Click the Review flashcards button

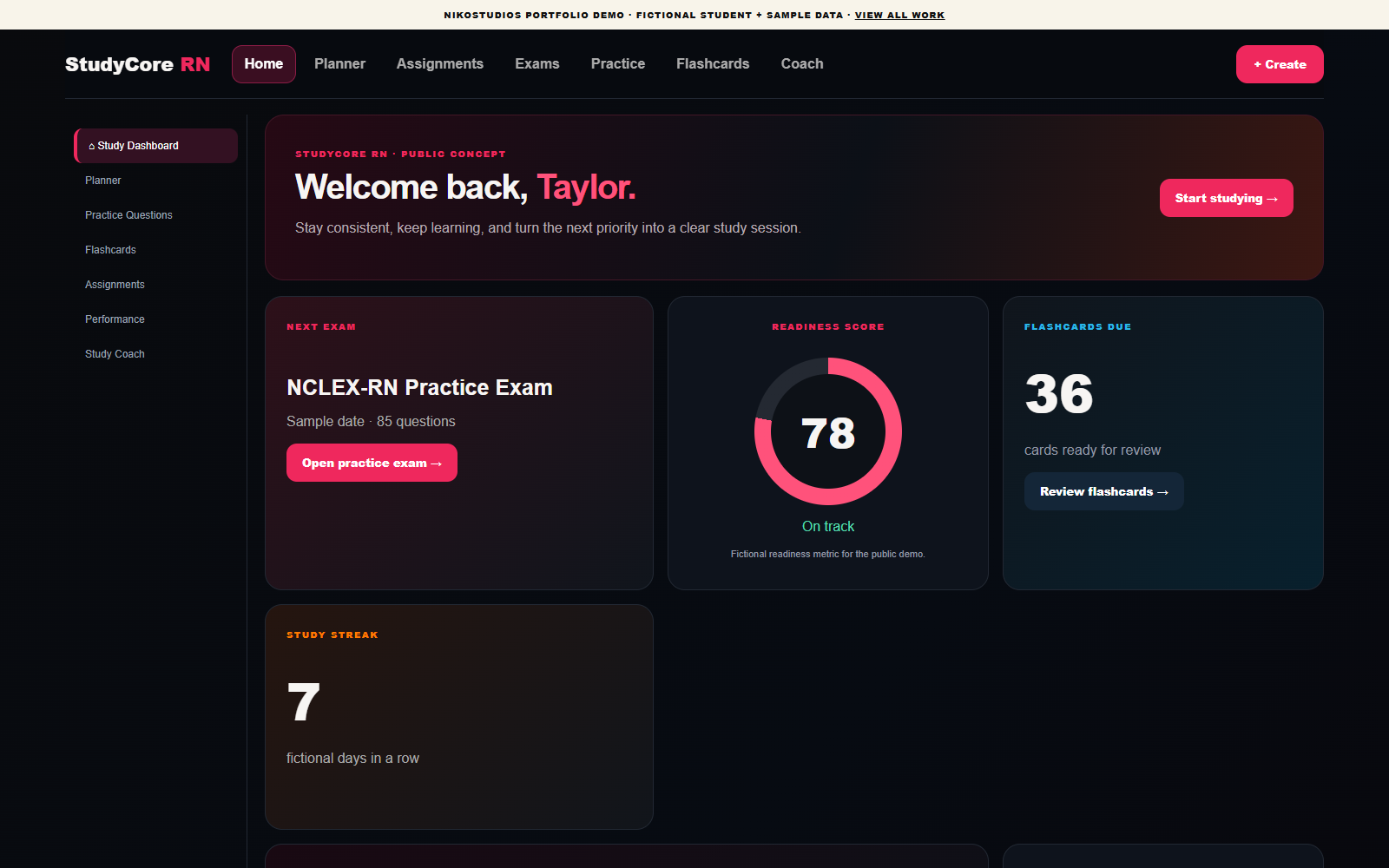pos(1103,491)
